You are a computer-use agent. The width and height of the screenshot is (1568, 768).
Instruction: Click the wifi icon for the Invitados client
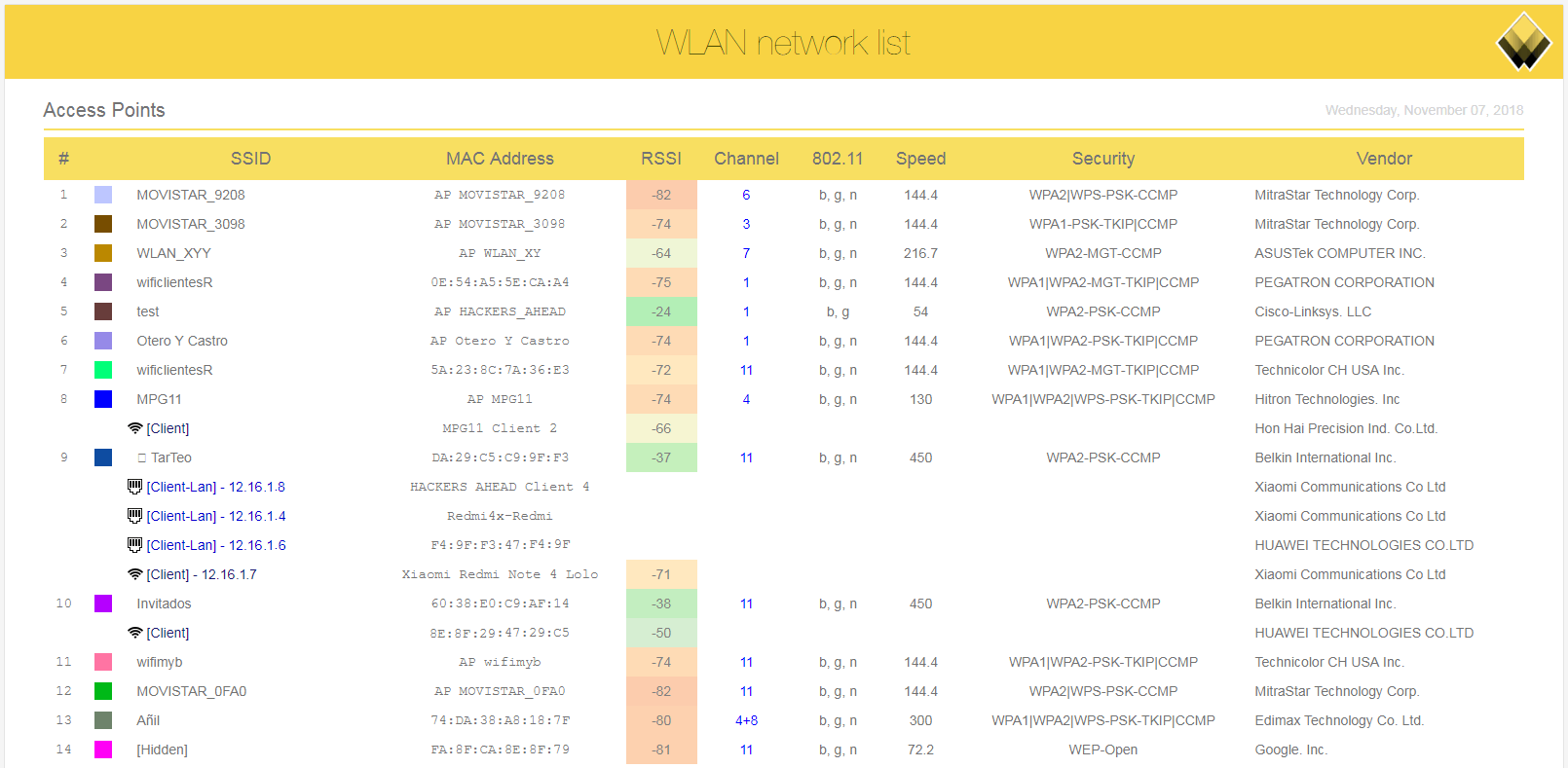135,633
